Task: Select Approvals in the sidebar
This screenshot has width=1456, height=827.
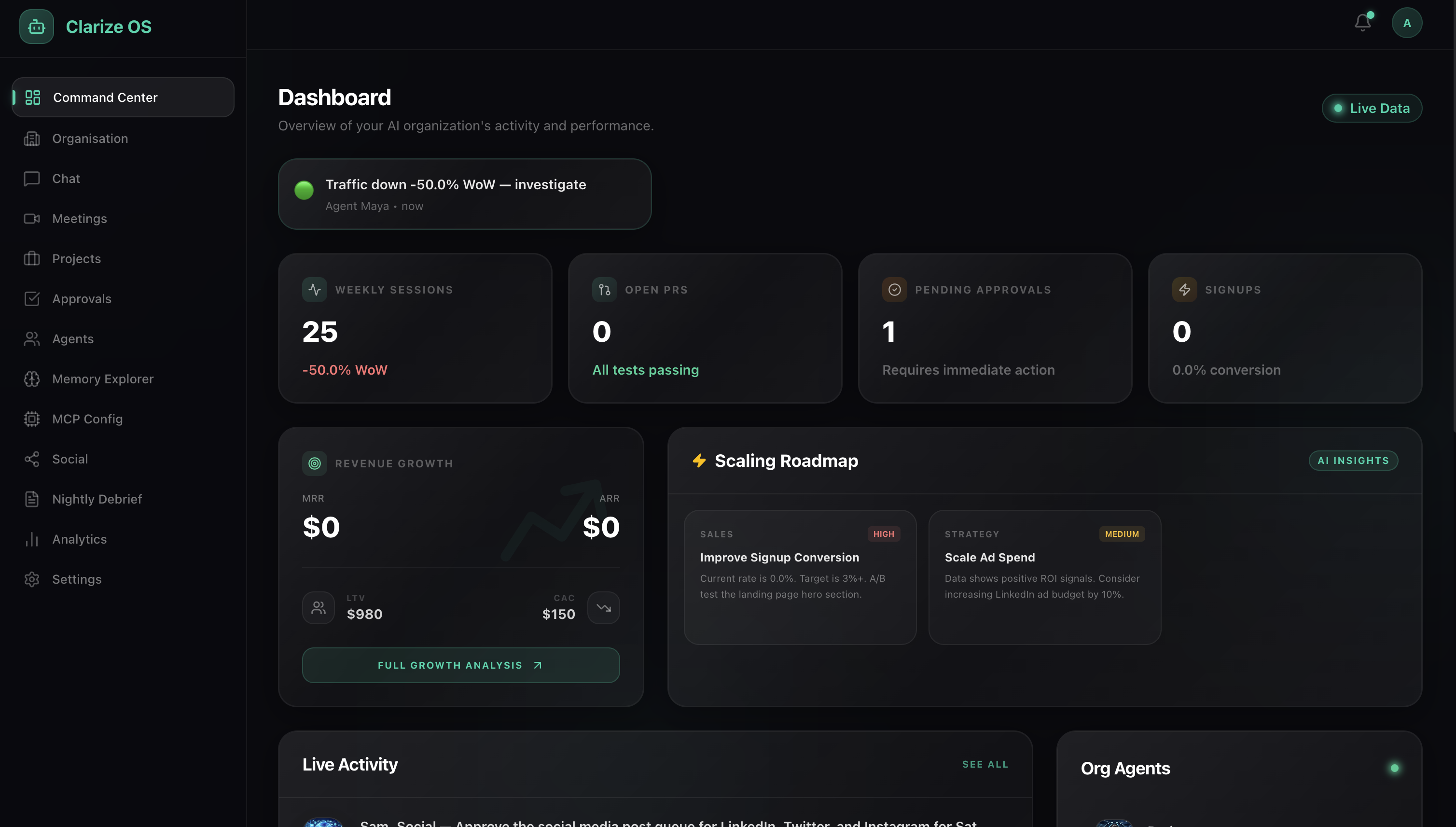Action: (x=82, y=299)
